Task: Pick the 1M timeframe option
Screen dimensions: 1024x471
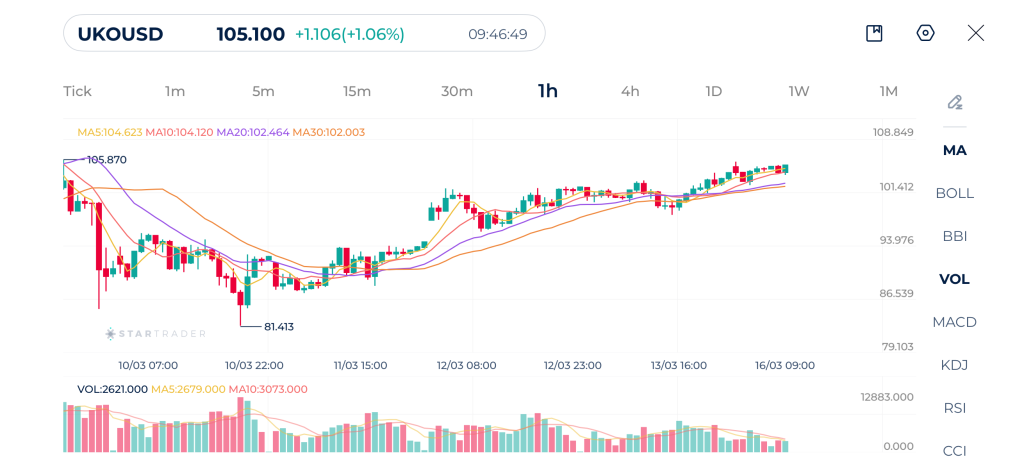Action: (x=888, y=91)
